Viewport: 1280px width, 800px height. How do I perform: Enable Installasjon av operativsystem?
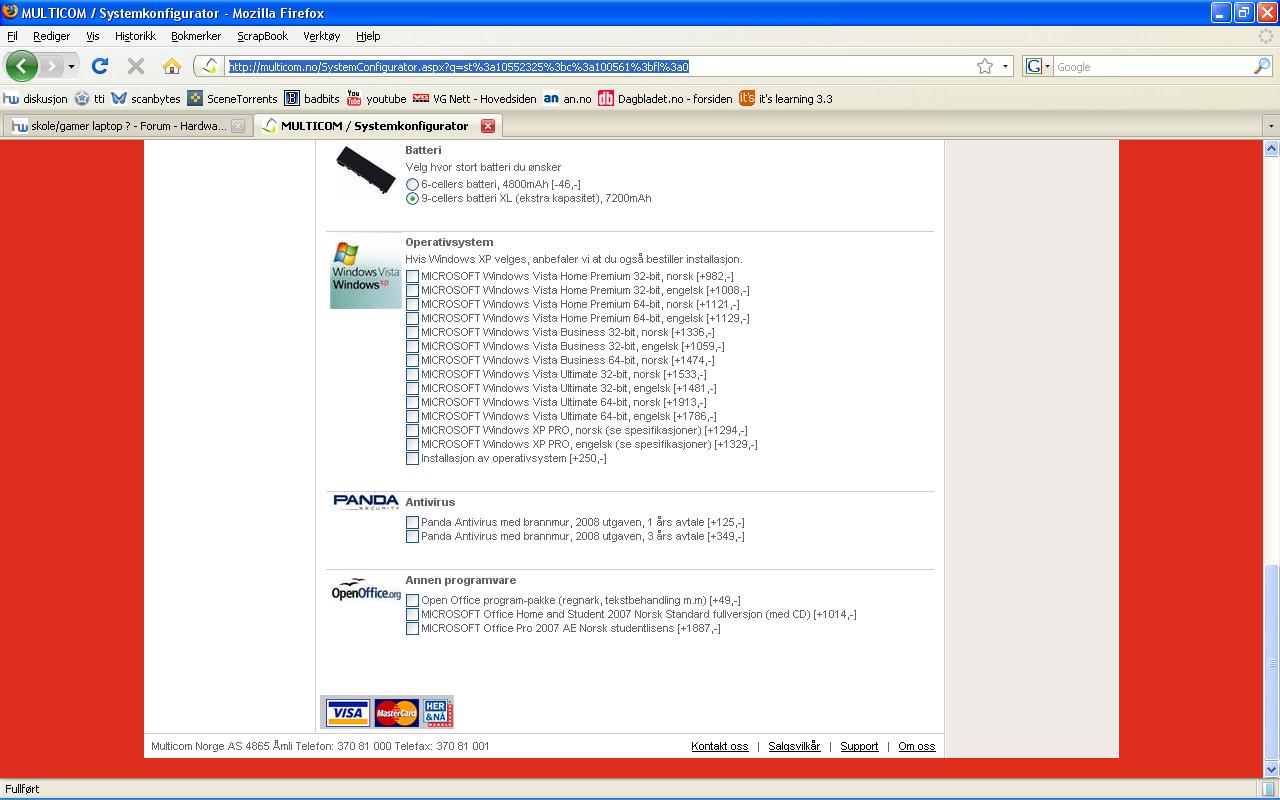pos(412,459)
